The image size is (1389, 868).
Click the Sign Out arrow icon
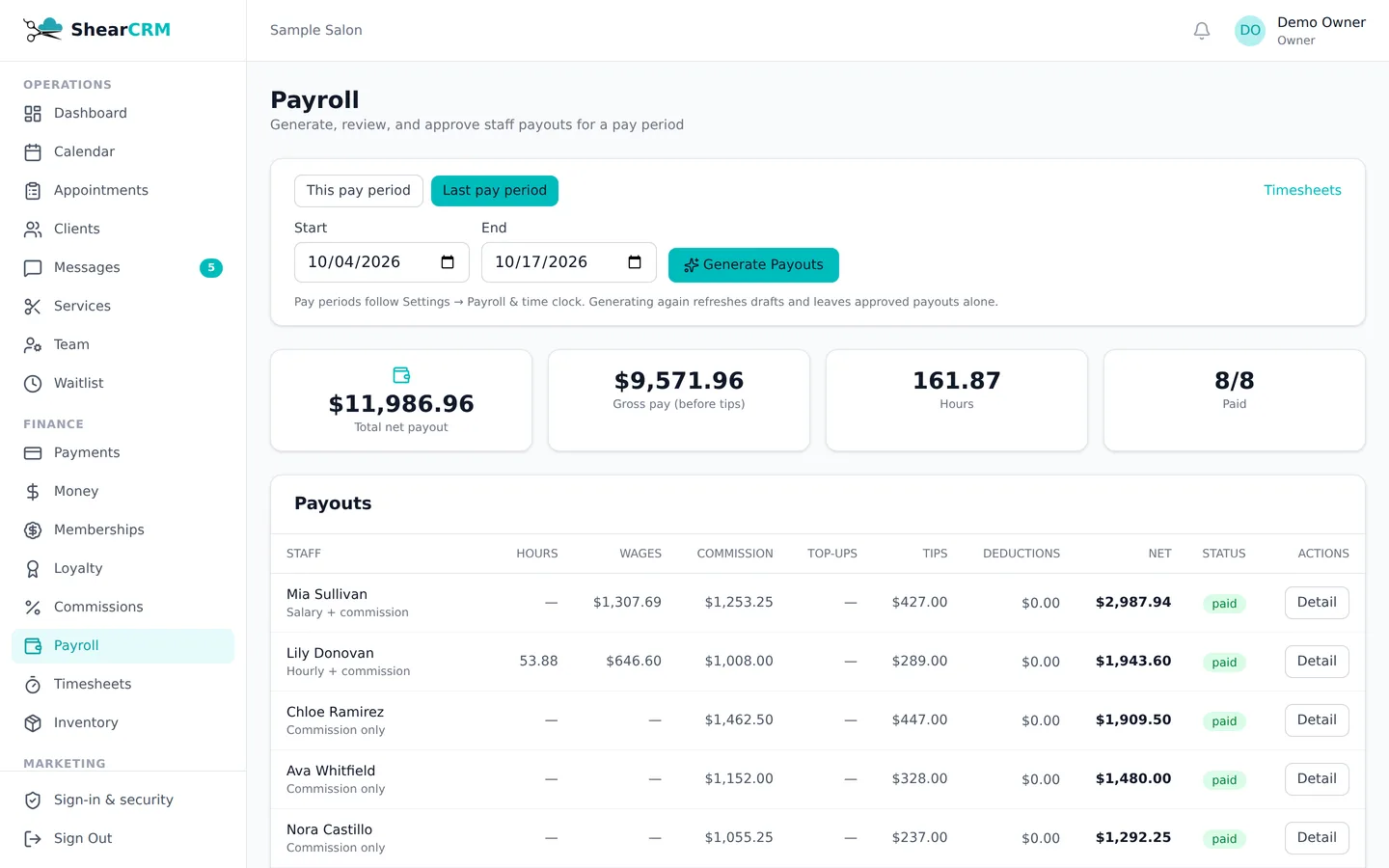[33, 839]
